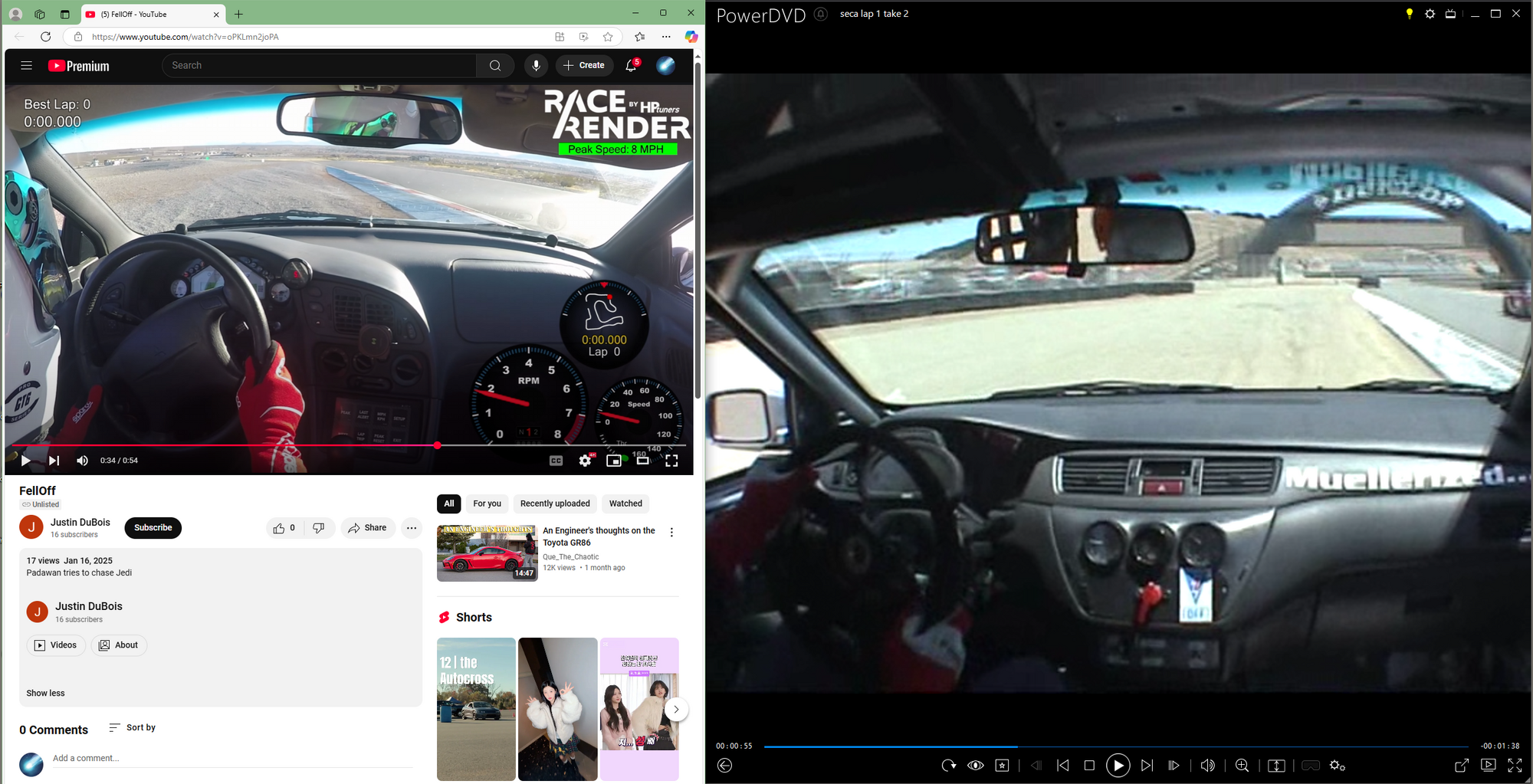This screenshot has width=1533, height=784.
Task: Open YouTube notifications bell
Action: (x=632, y=66)
